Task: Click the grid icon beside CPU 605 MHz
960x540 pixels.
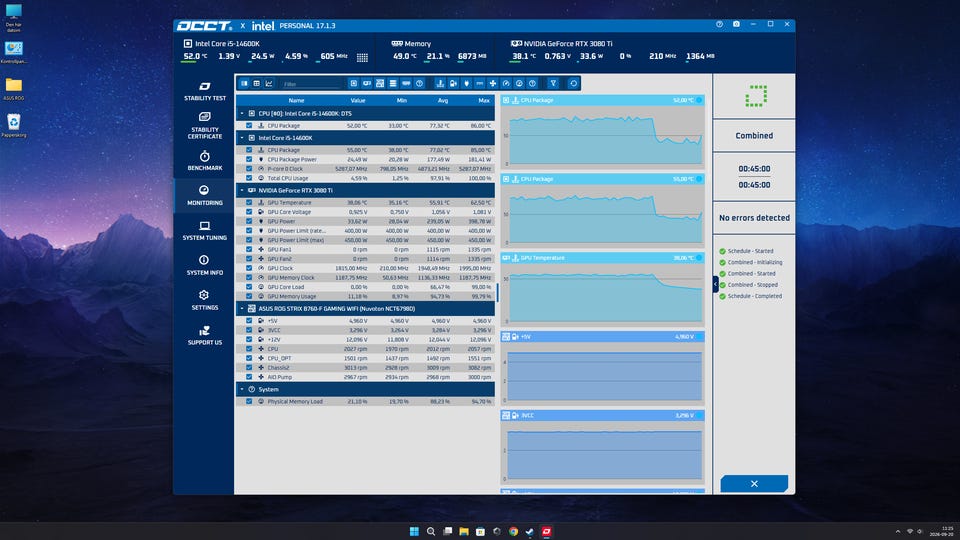Action: 362,58
